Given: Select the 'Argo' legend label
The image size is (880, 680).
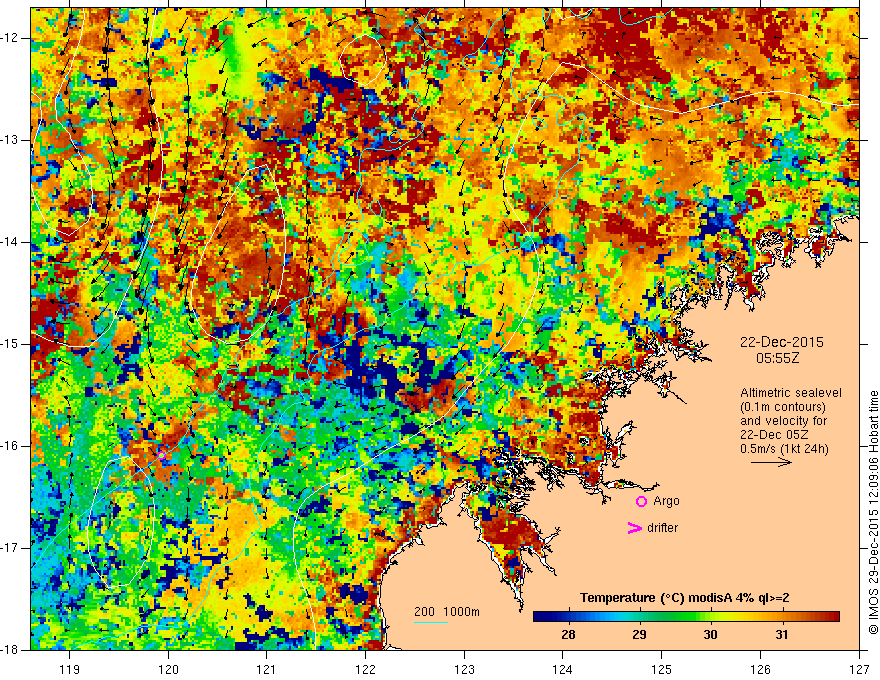Looking at the screenshot, I should pyautogui.click(x=666, y=501).
